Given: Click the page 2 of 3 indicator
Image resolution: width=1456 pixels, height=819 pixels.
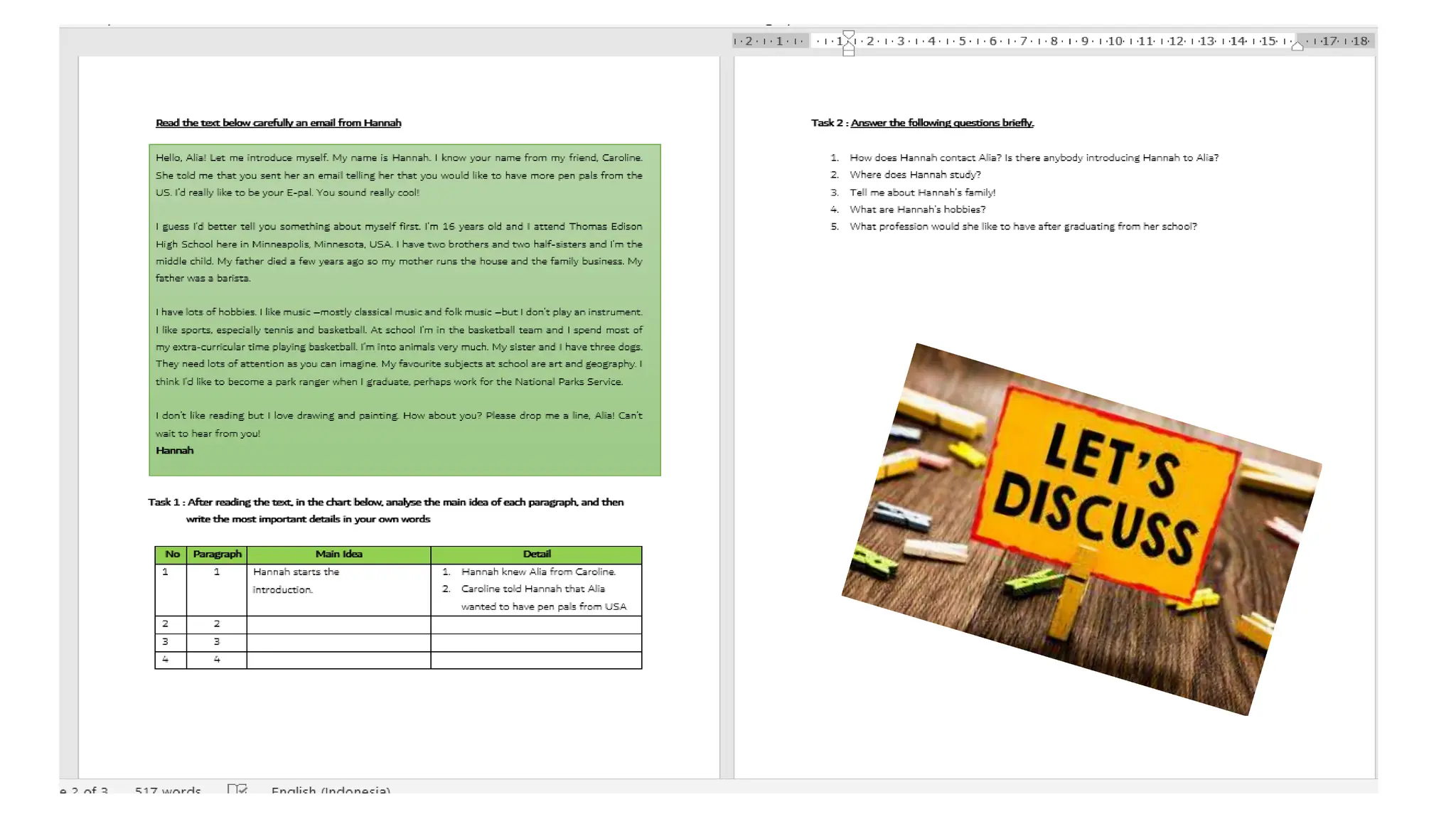Looking at the screenshot, I should coord(84,789).
